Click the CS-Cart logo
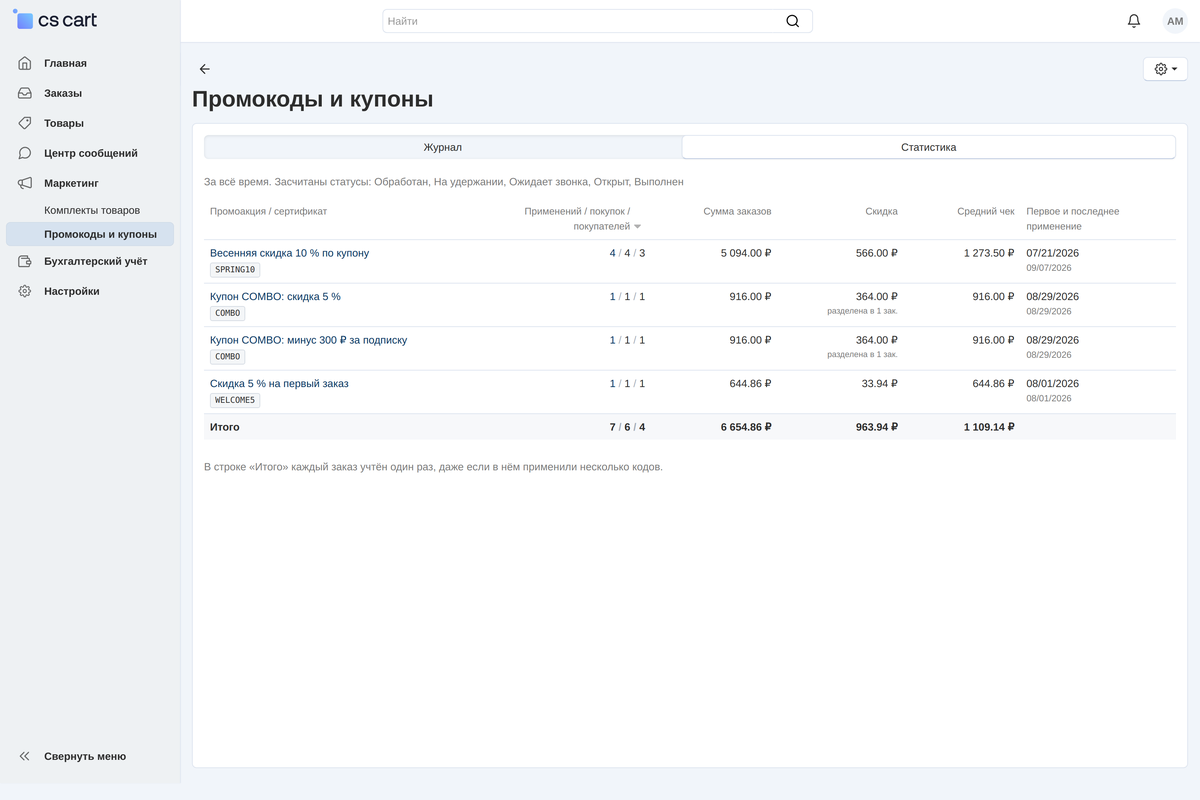 (x=55, y=20)
